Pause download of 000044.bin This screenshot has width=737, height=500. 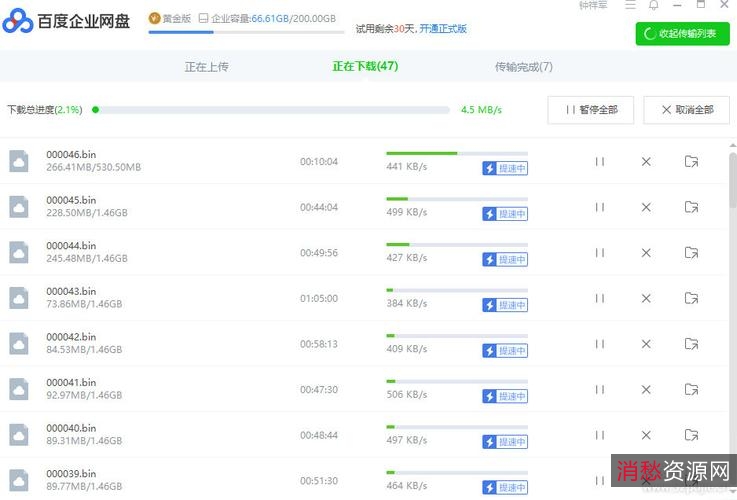pyautogui.click(x=599, y=253)
